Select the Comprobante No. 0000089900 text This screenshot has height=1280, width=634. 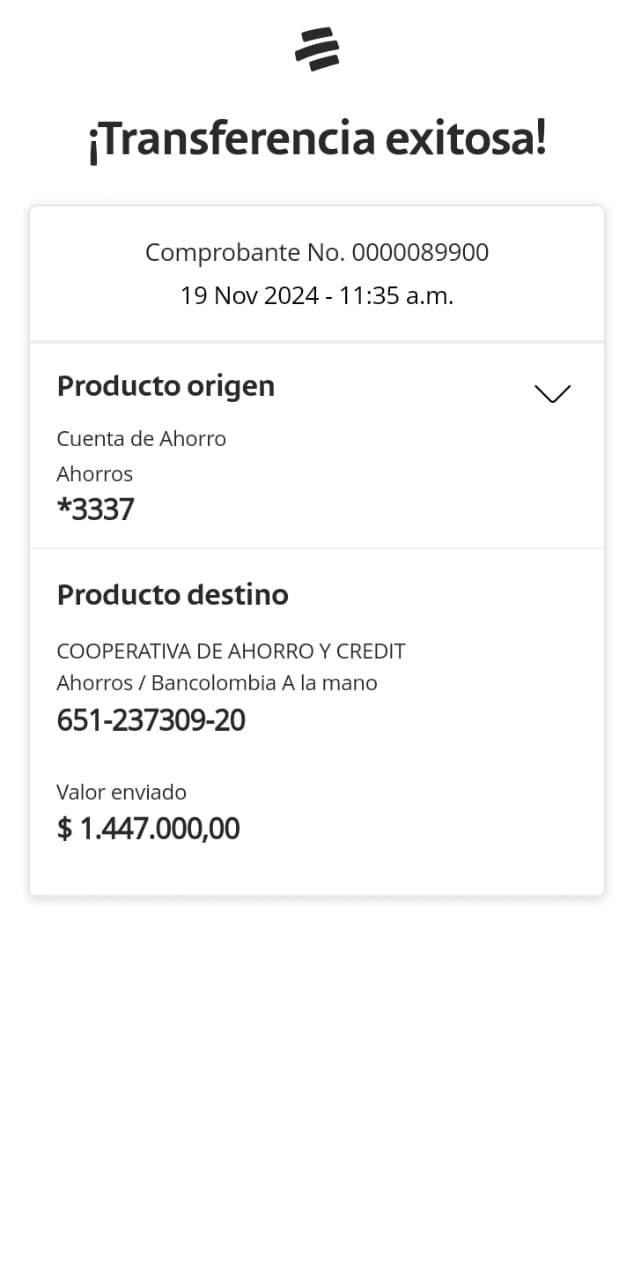(x=317, y=252)
